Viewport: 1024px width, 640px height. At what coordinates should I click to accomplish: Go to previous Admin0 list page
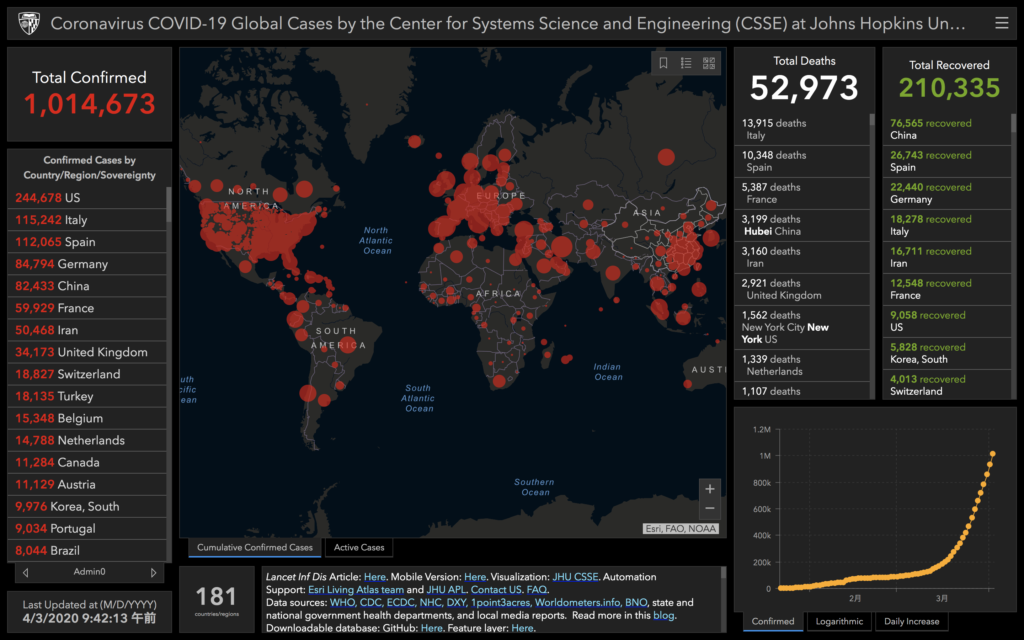pyautogui.click(x=25, y=573)
